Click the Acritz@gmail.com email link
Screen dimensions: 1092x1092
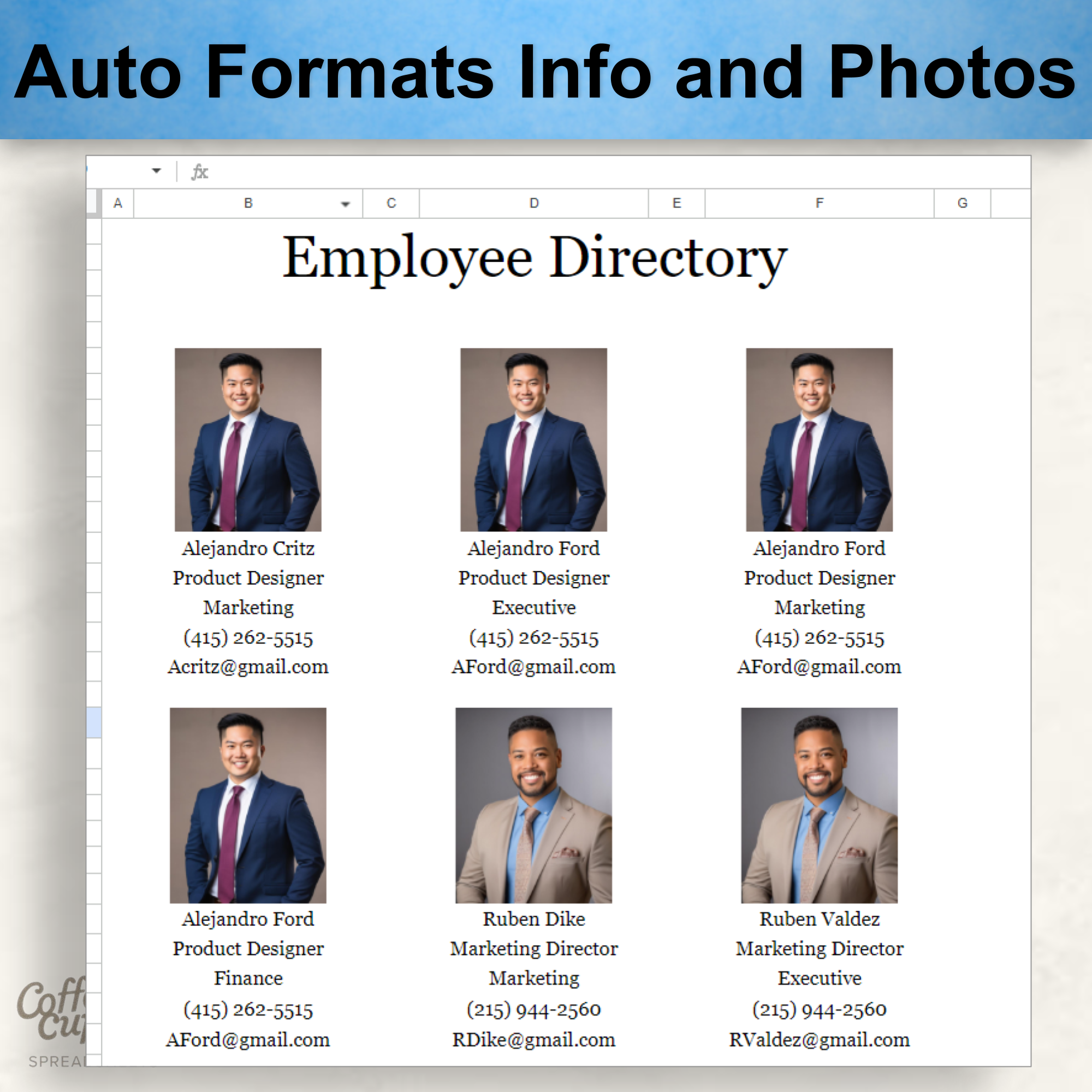pyautogui.click(x=247, y=668)
